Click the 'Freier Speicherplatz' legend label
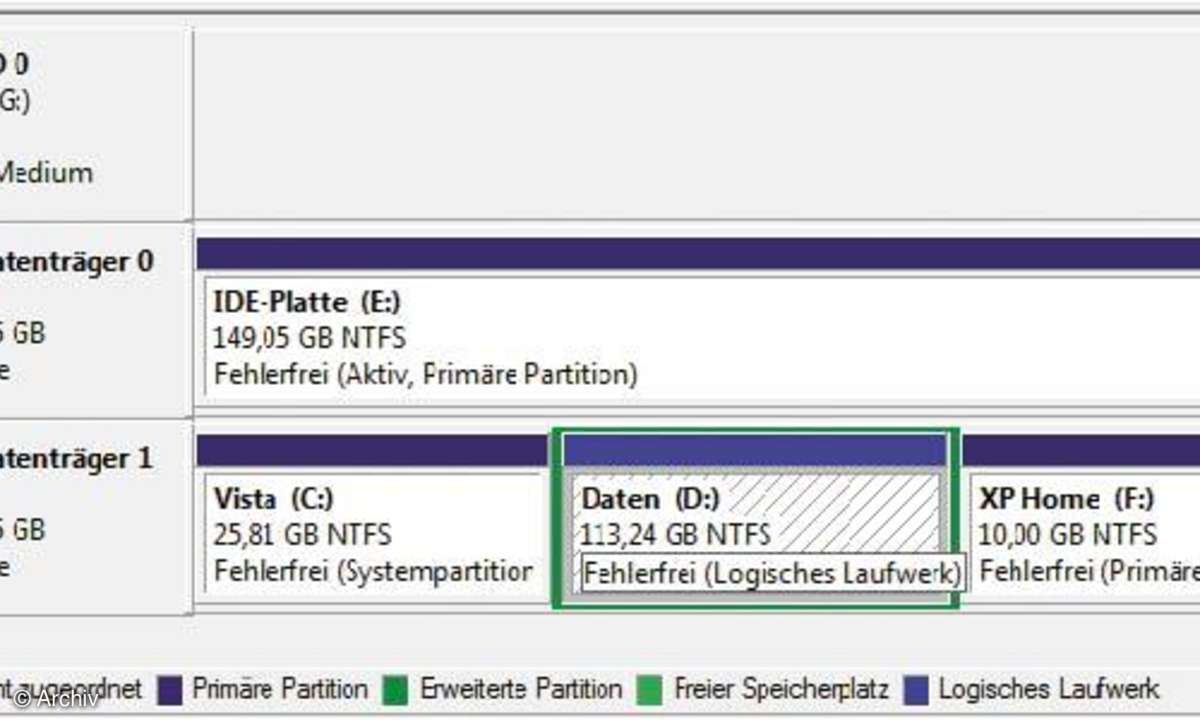Viewport: 1200px width, 720px height. coord(783,690)
